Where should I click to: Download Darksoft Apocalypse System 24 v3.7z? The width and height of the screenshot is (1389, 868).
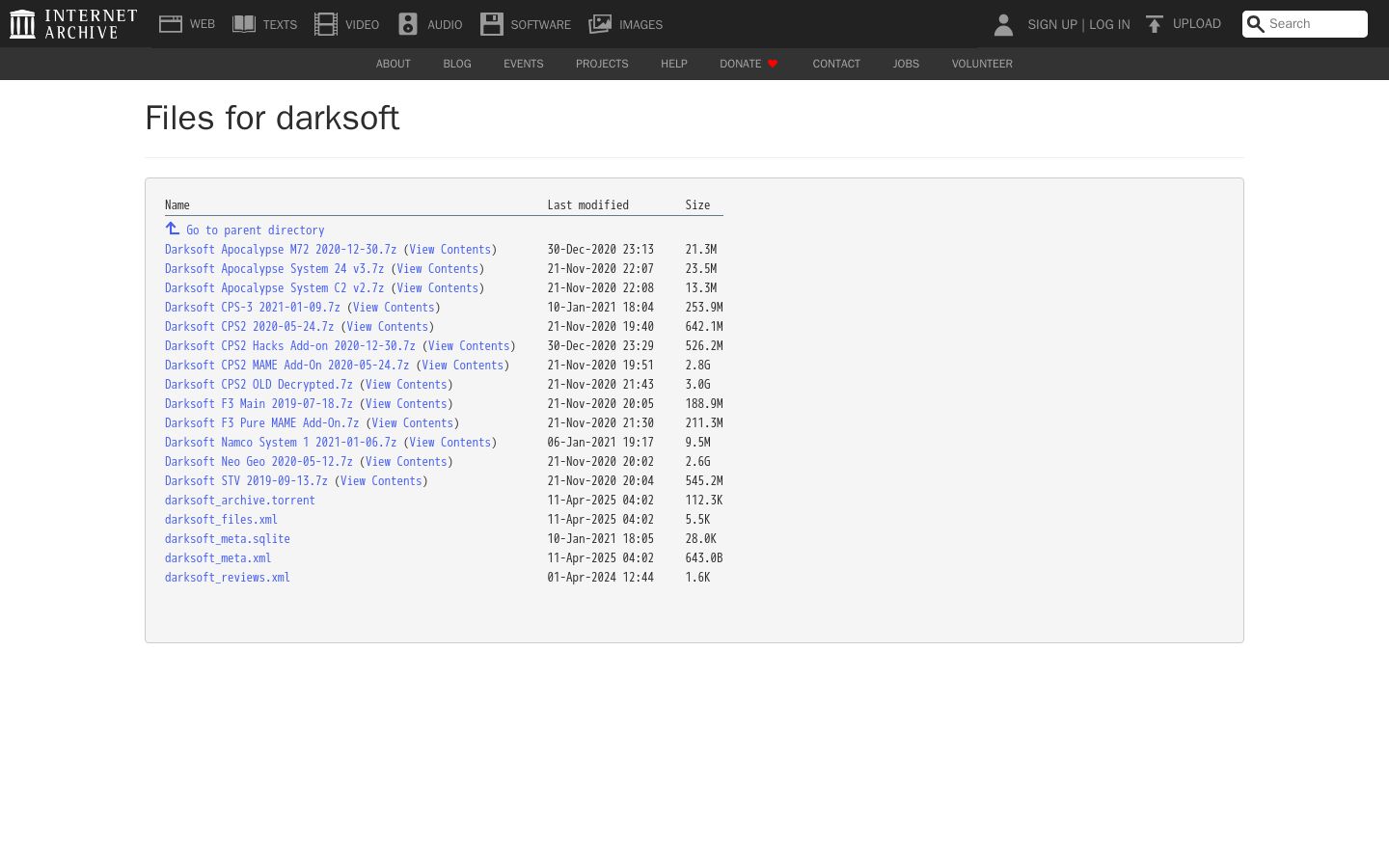tap(275, 269)
